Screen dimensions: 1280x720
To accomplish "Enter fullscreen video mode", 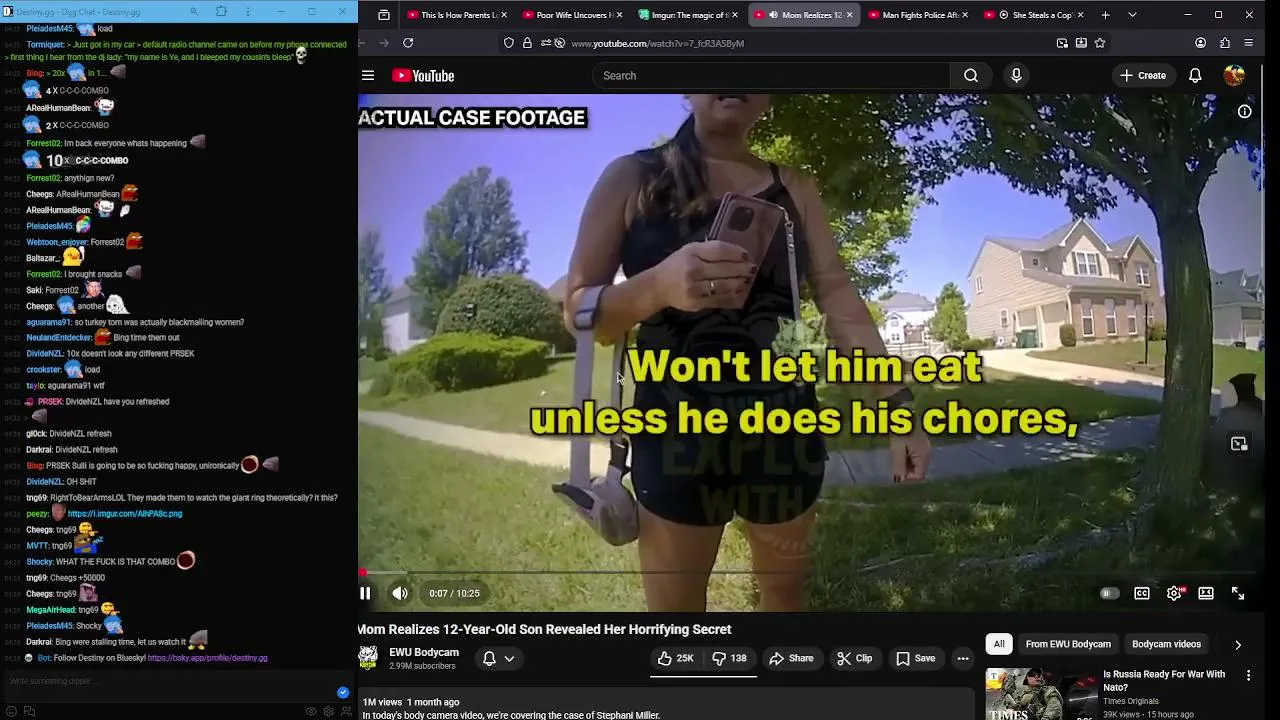I will (x=1238, y=593).
